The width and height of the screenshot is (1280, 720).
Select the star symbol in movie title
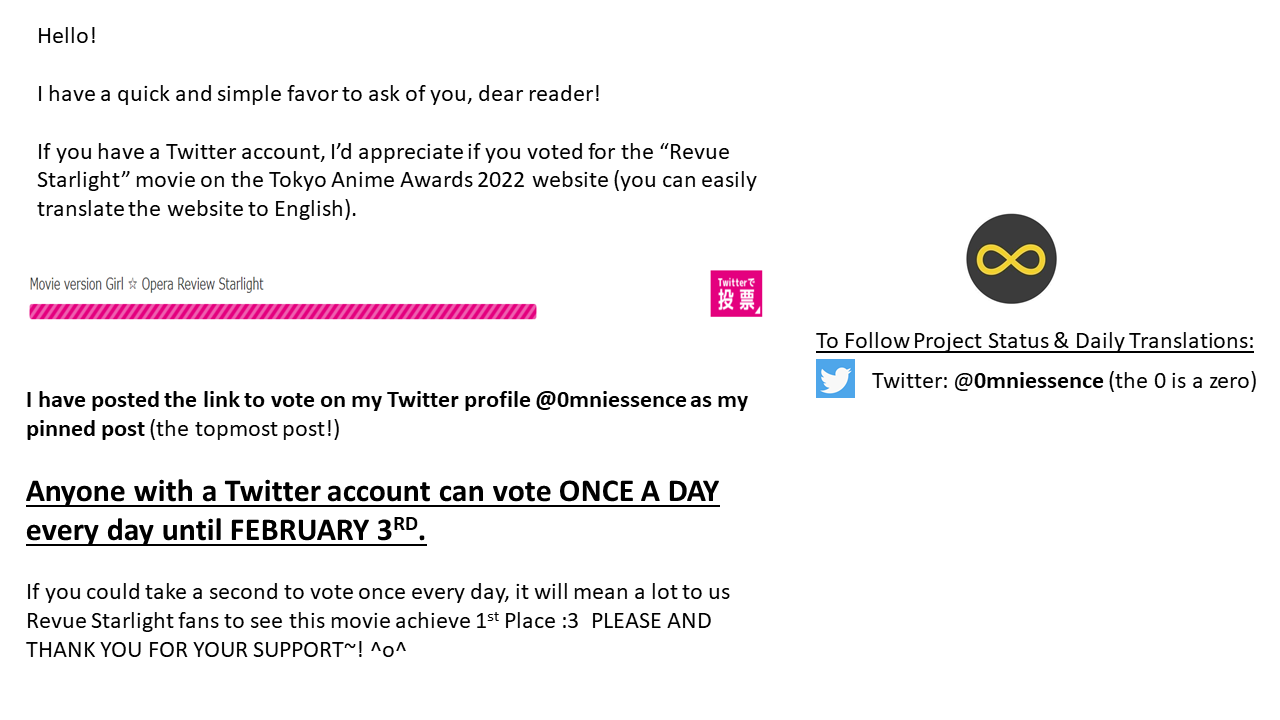point(132,284)
